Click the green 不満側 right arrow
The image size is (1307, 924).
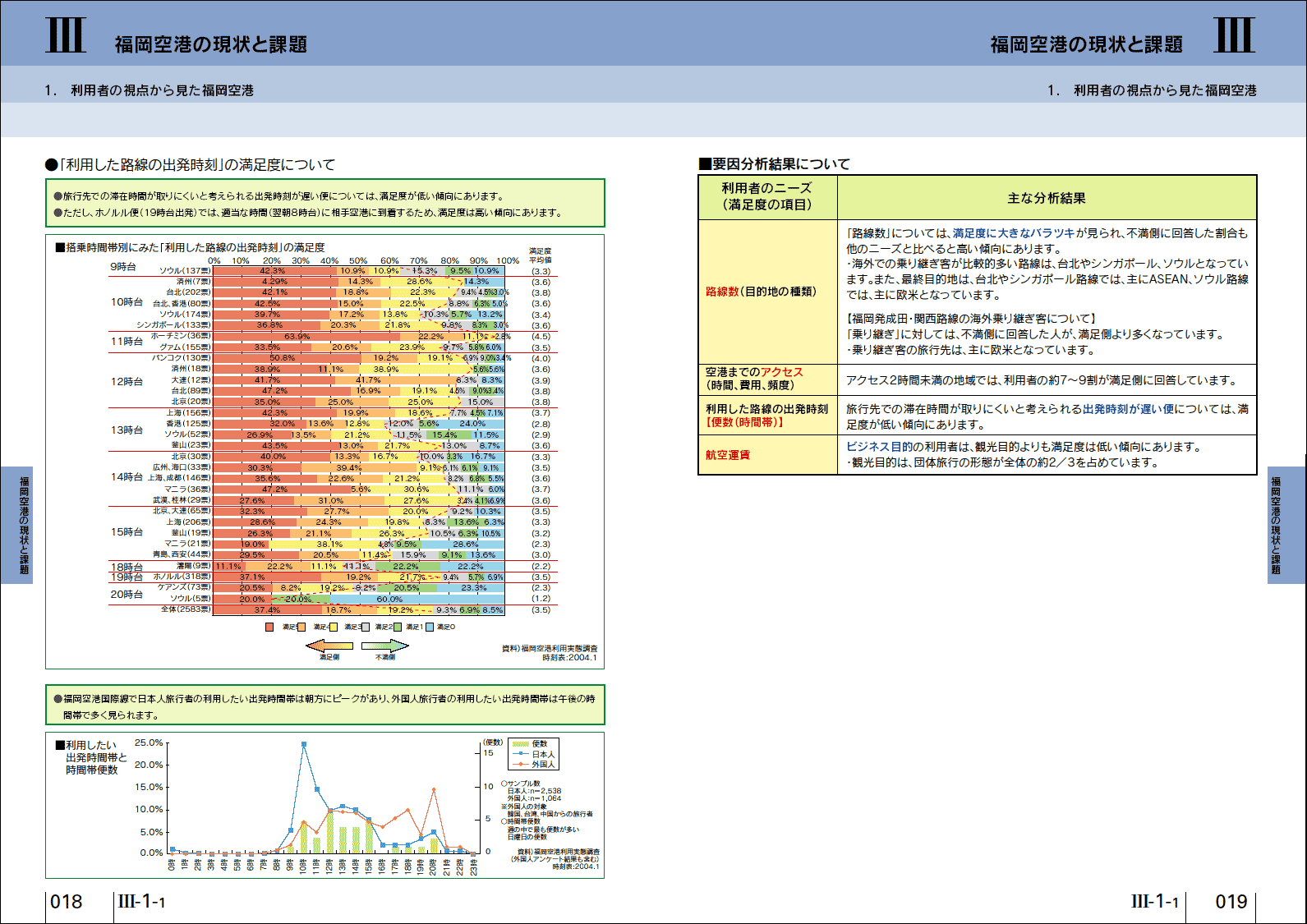[x=385, y=646]
